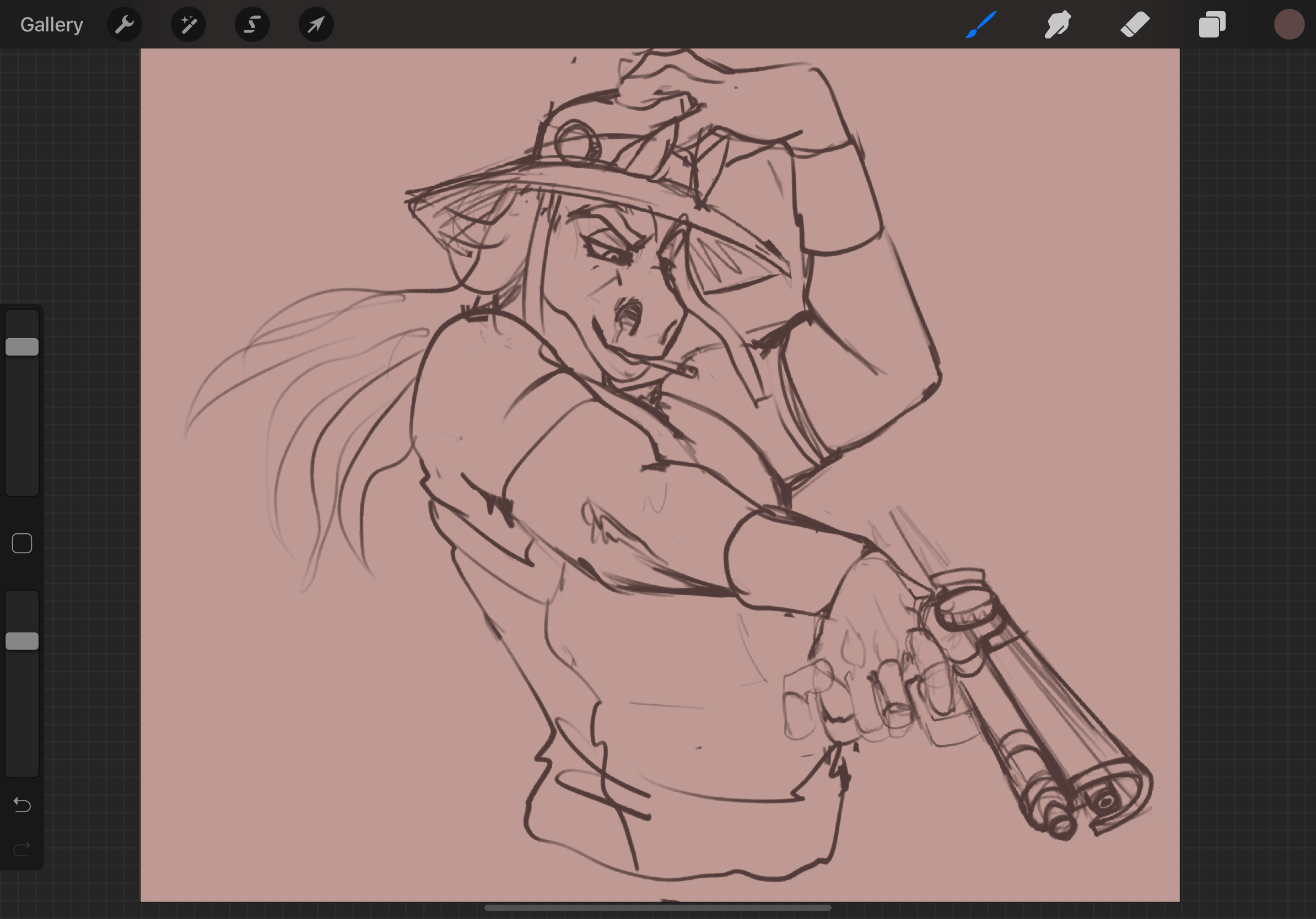Image resolution: width=1316 pixels, height=919 pixels.
Task: Tap the Undo arrow
Action: point(22,805)
